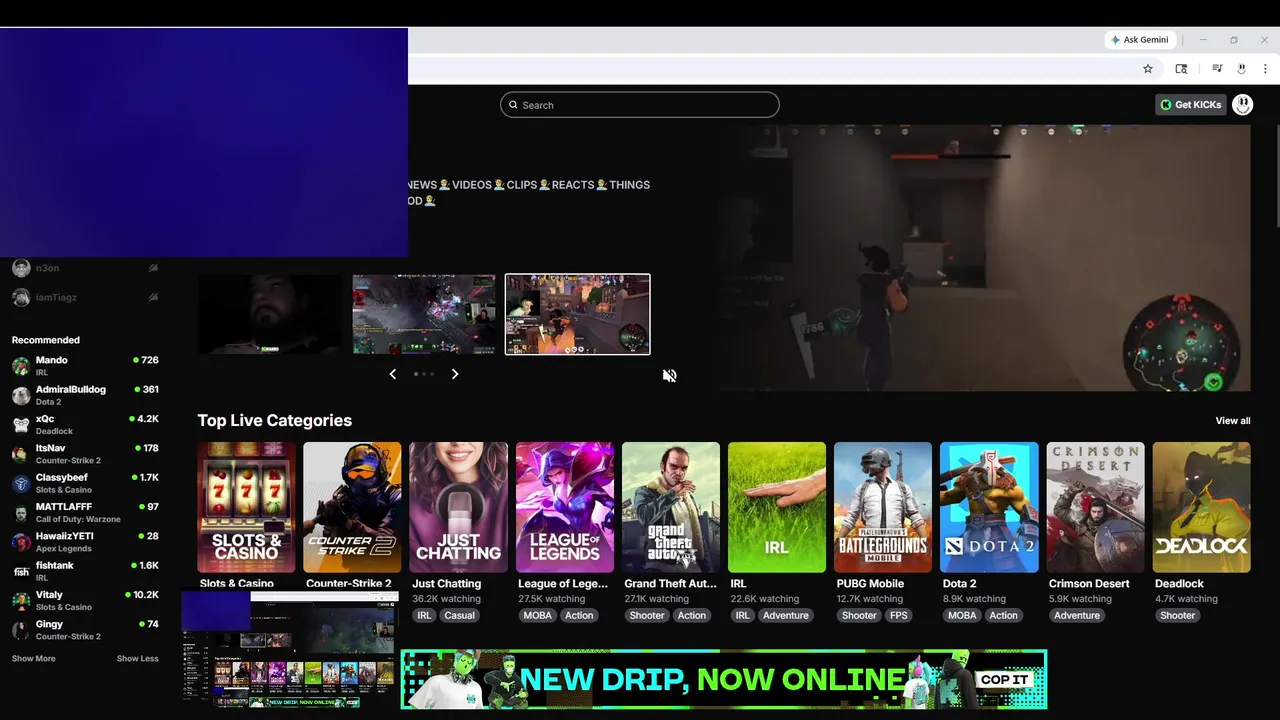Go to next featured stream carousel slide

455,374
